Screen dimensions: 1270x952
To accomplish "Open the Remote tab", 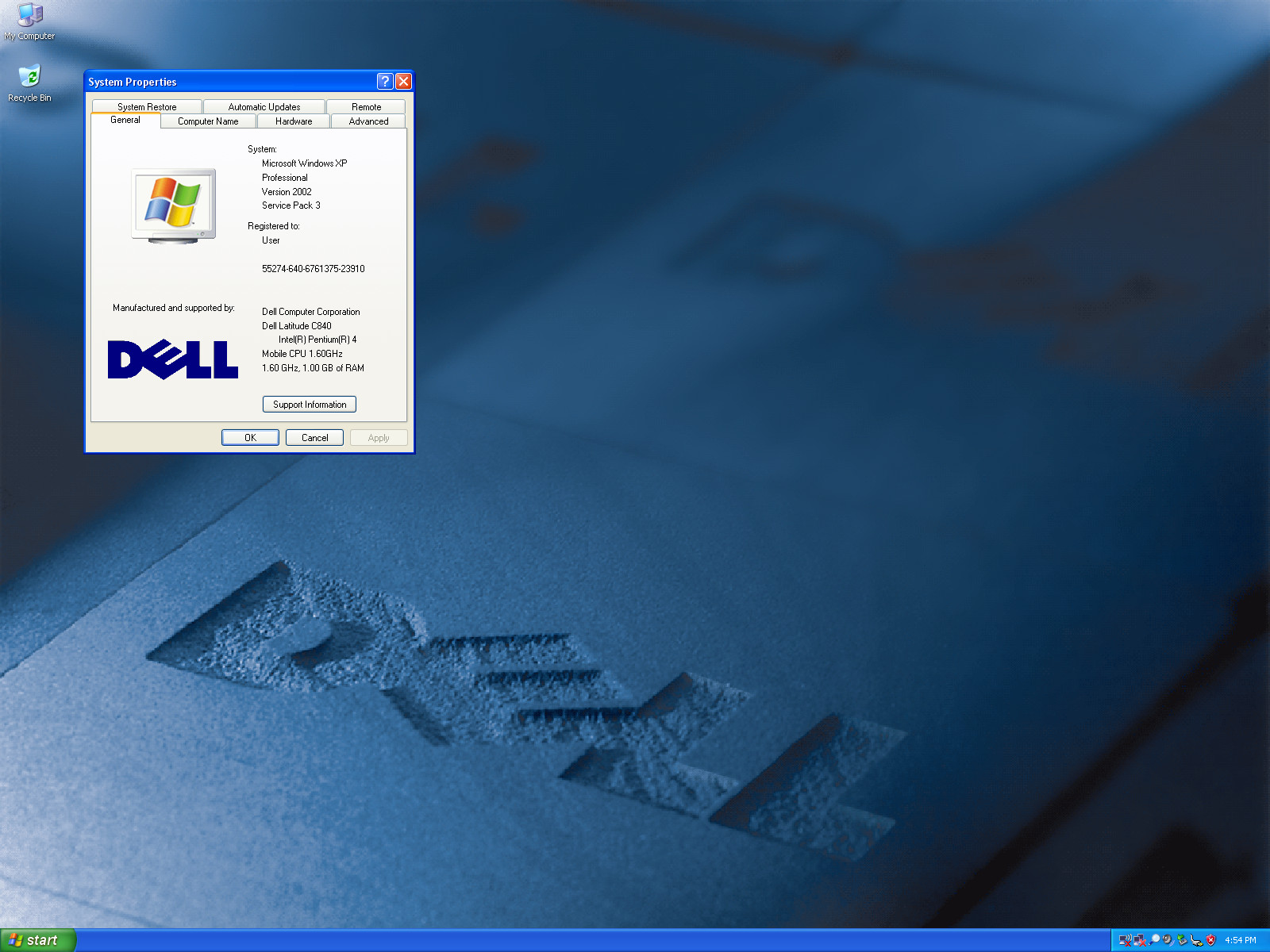I will 366,106.
